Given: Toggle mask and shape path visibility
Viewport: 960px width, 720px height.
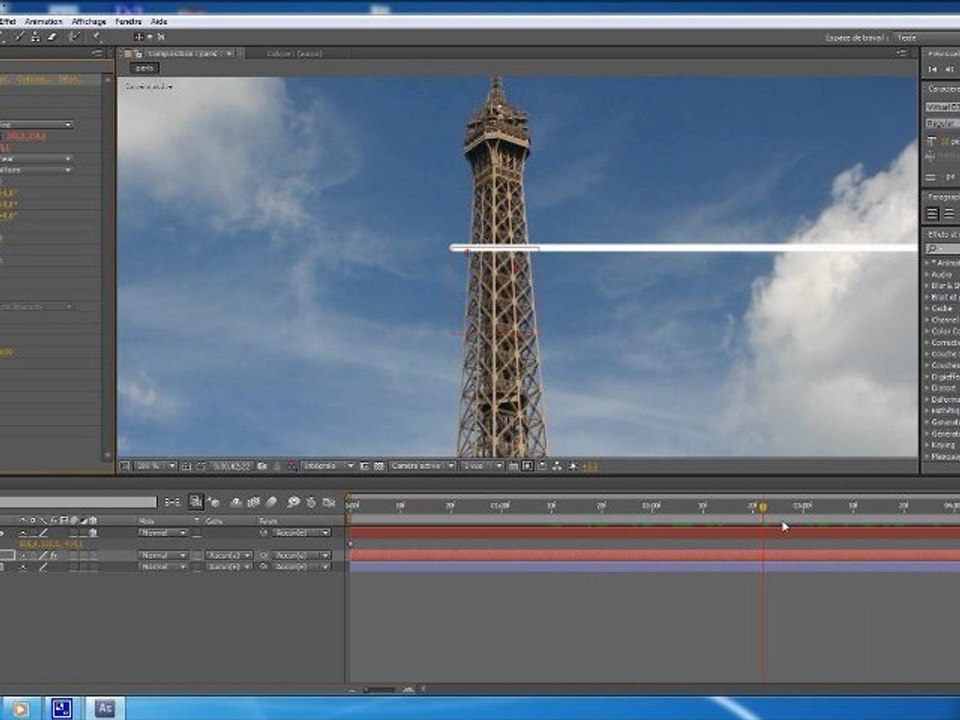Looking at the screenshot, I should (201, 466).
